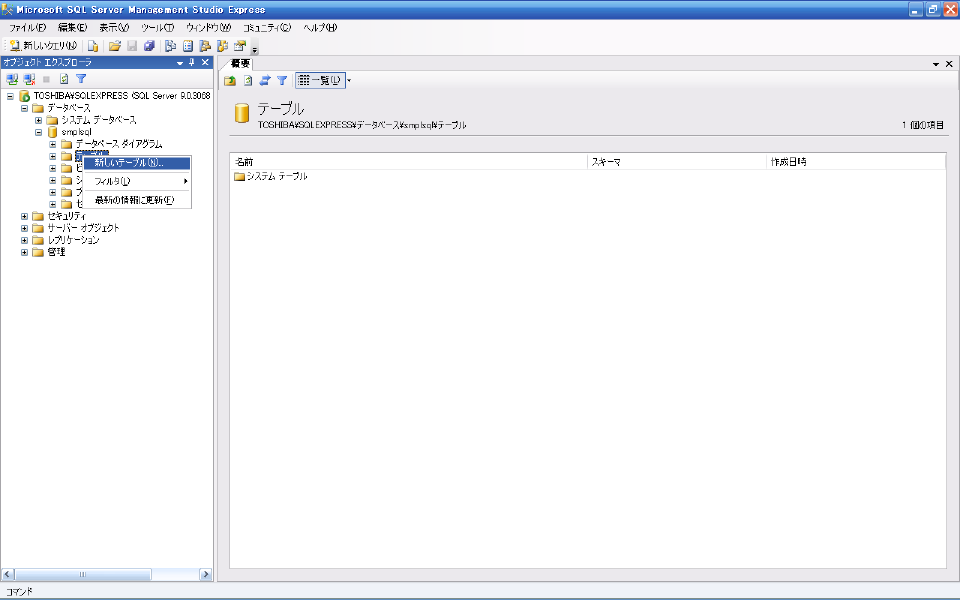
Task: Collapse the TOSHIBA\SQLEXPRESS server node
Action: coord(10,96)
